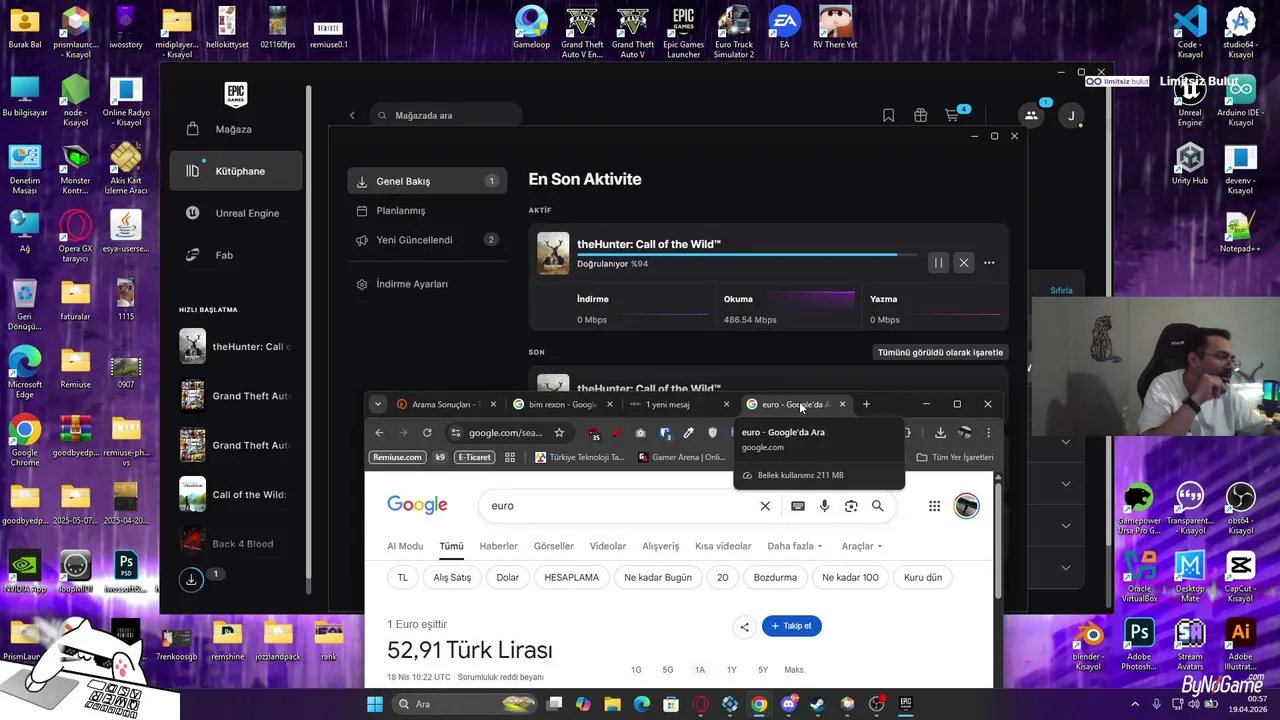Click Takip et button for Euro
Image resolution: width=1280 pixels, height=720 pixels.
(x=791, y=626)
